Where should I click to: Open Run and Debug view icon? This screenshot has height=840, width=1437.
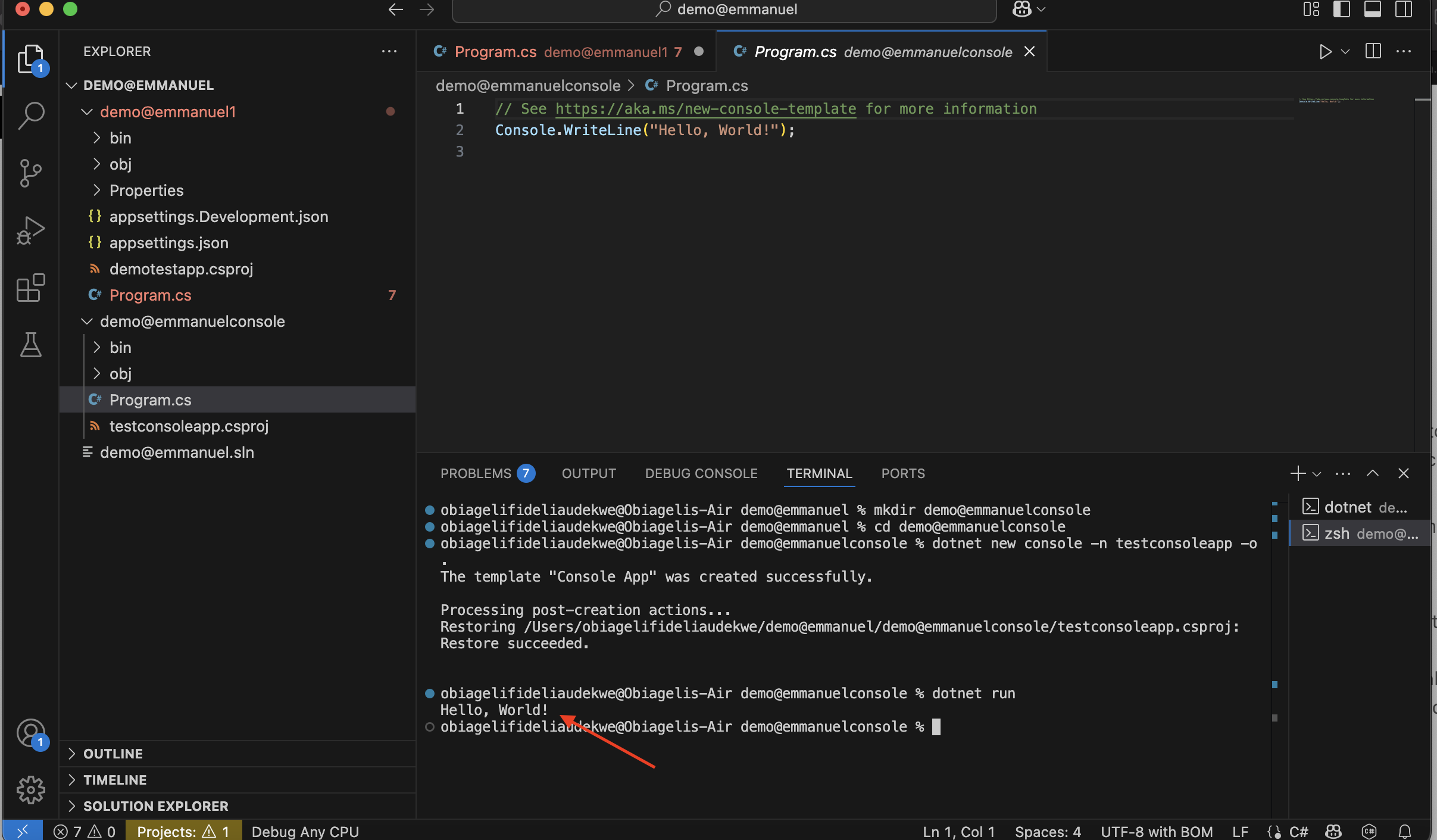31,230
